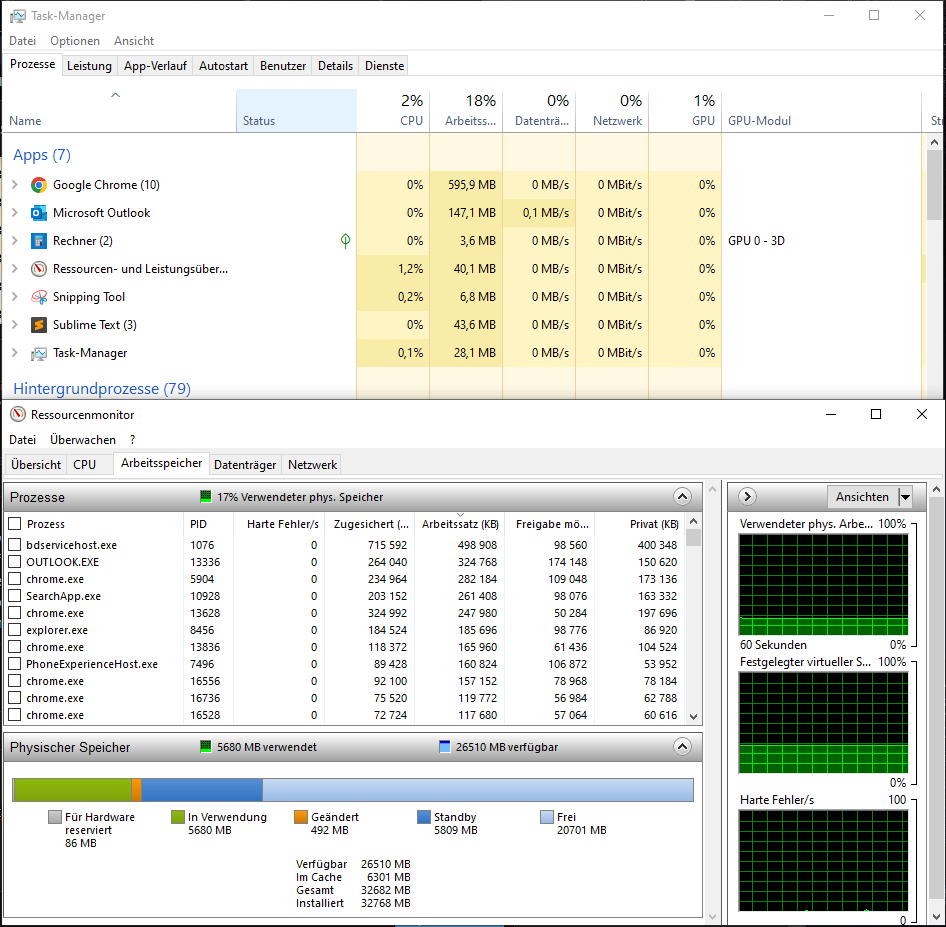Image resolution: width=946 pixels, height=927 pixels.
Task: Check the explorer.exe checkbox
Action: (15, 630)
